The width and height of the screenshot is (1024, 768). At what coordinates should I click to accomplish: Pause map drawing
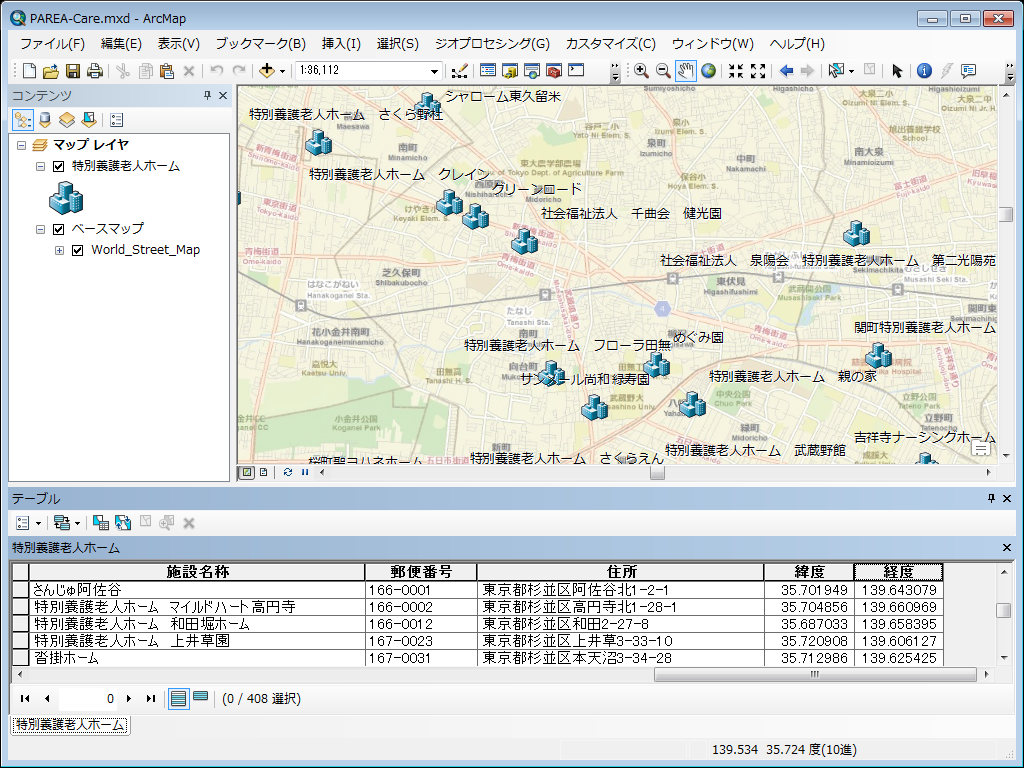(x=305, y=472)
